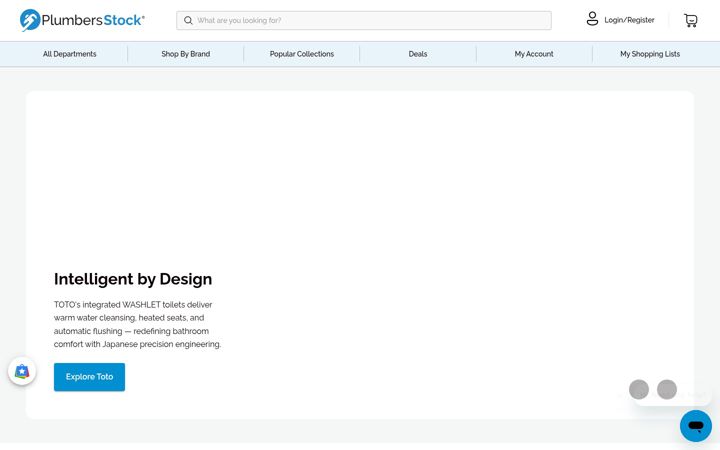The height and width of the screenshot is (450, 720).
Task: Click the PlumbersStock logo
Action: [82, 20]
